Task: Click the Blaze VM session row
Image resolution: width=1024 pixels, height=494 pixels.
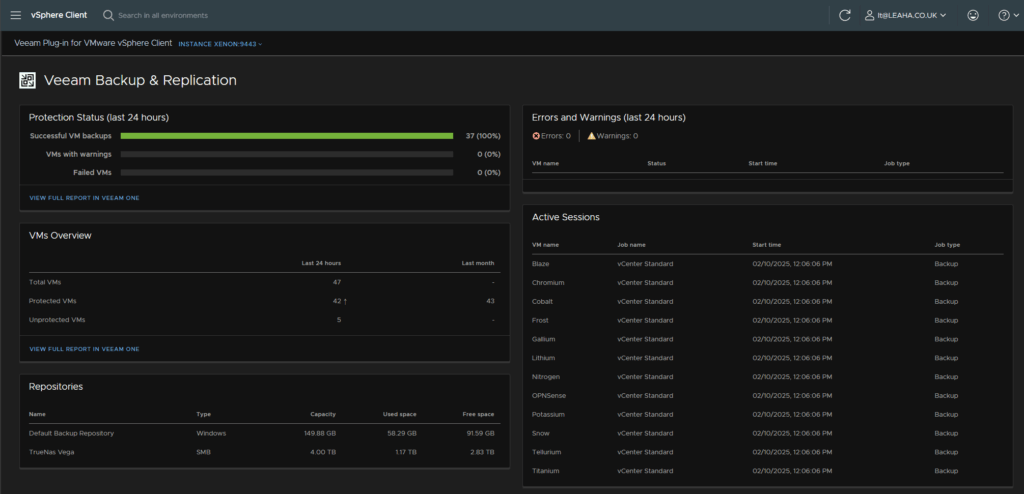Action: tap(767, 264)
